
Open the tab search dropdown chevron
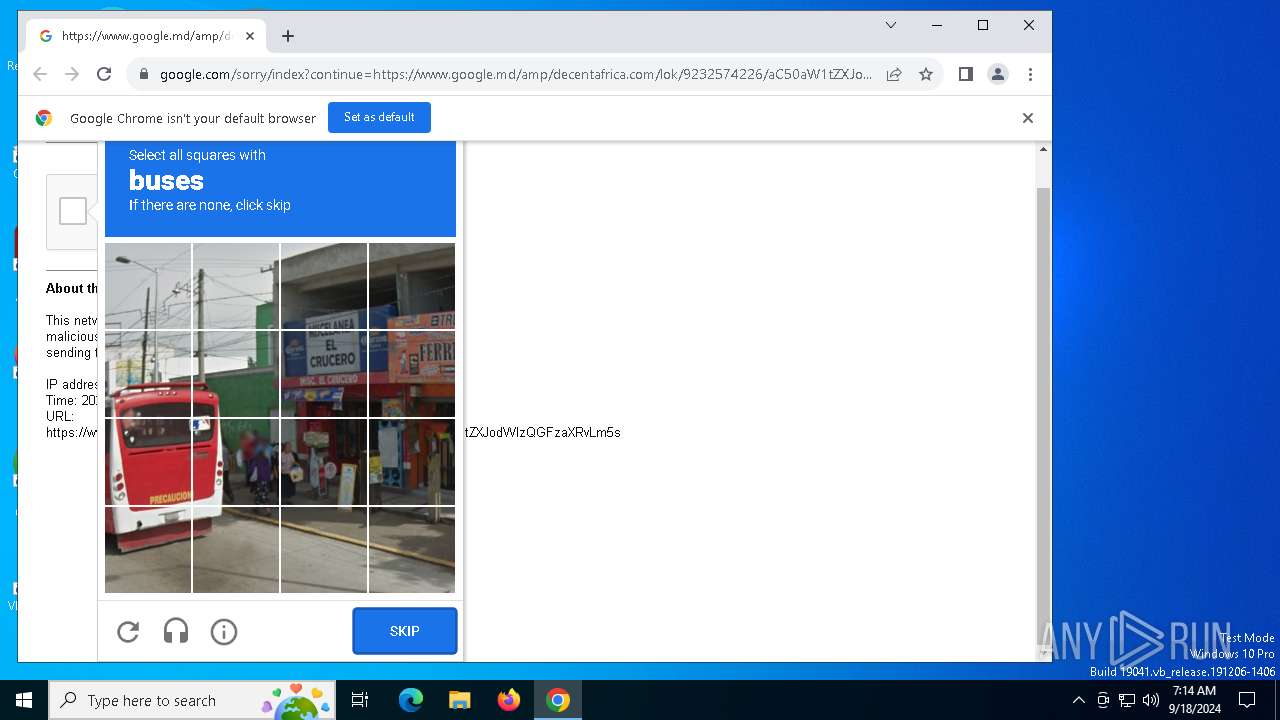pos(891,25)
